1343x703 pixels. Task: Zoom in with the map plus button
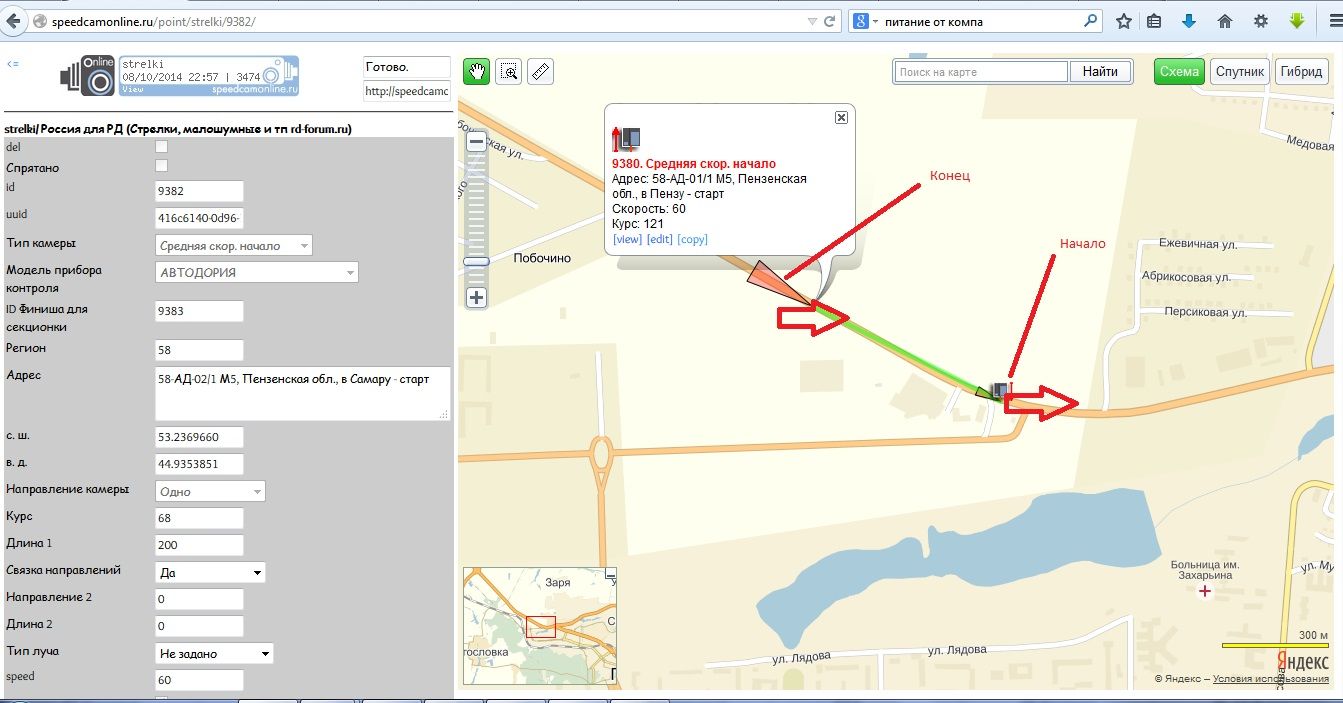pos(476,297)
